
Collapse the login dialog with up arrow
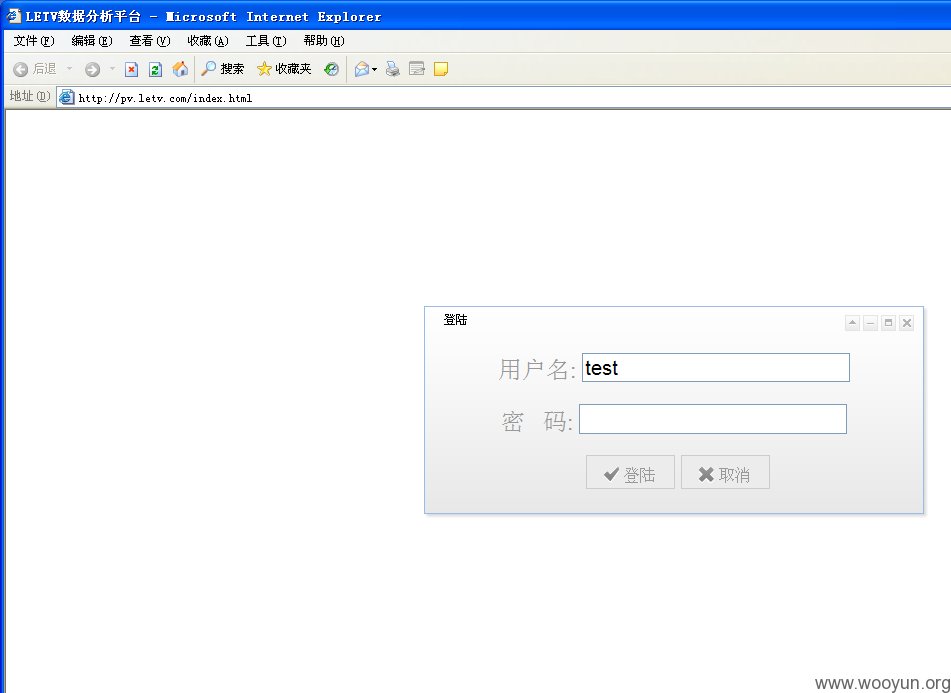852,323
